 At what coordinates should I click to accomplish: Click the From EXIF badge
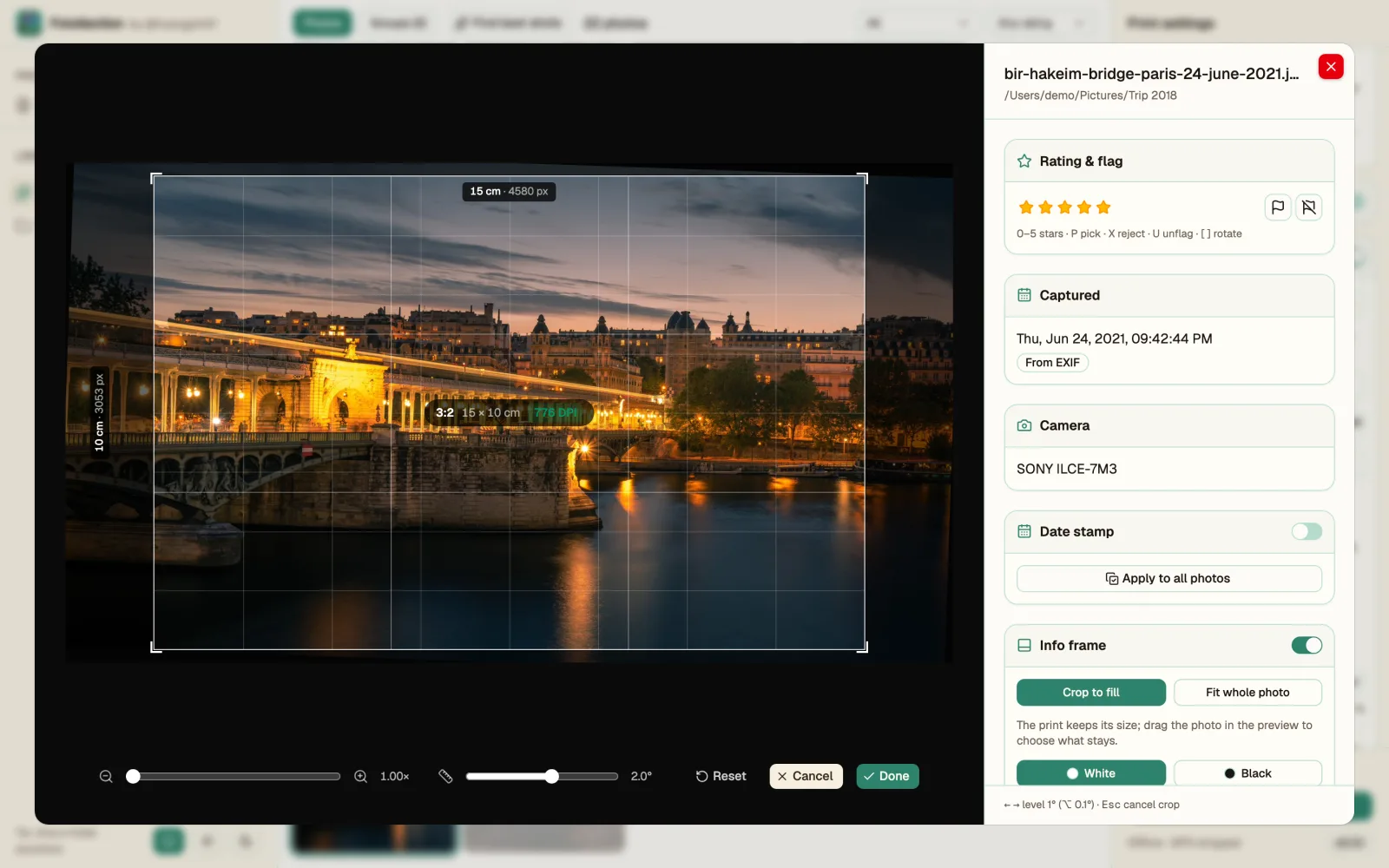(1052, 363)
